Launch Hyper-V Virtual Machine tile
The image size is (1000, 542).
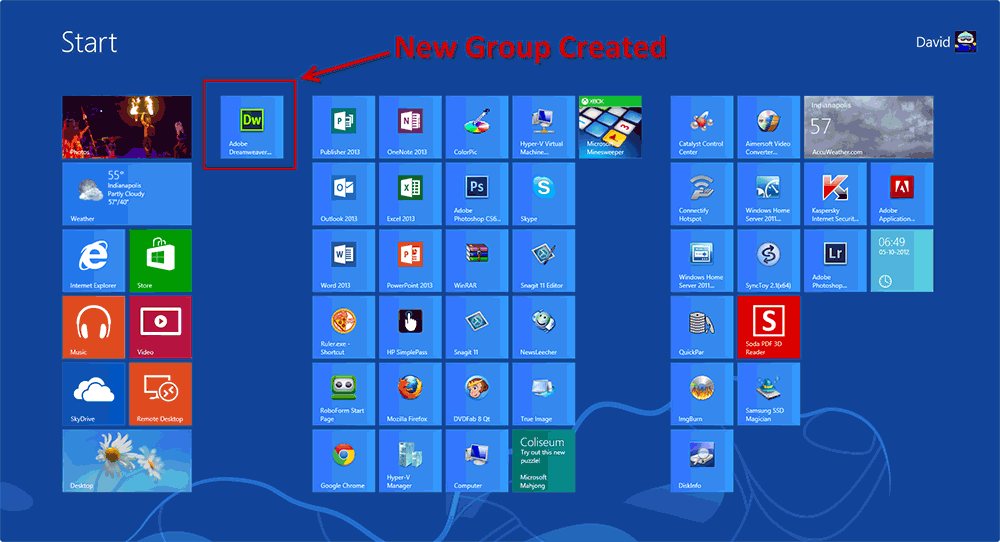543,127
